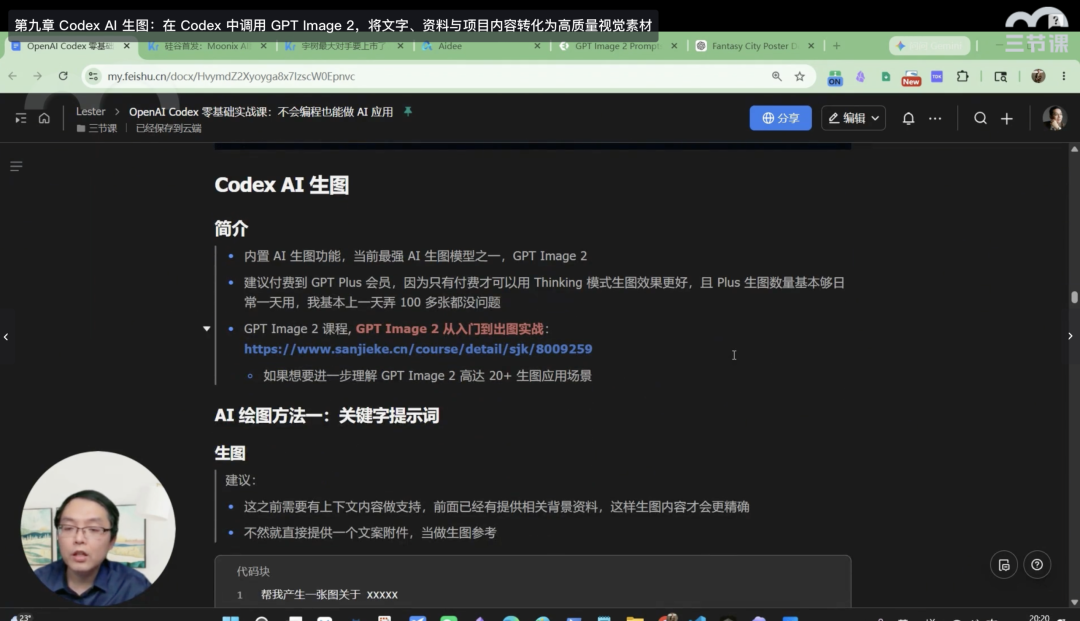Open the document outline icon

16,166
